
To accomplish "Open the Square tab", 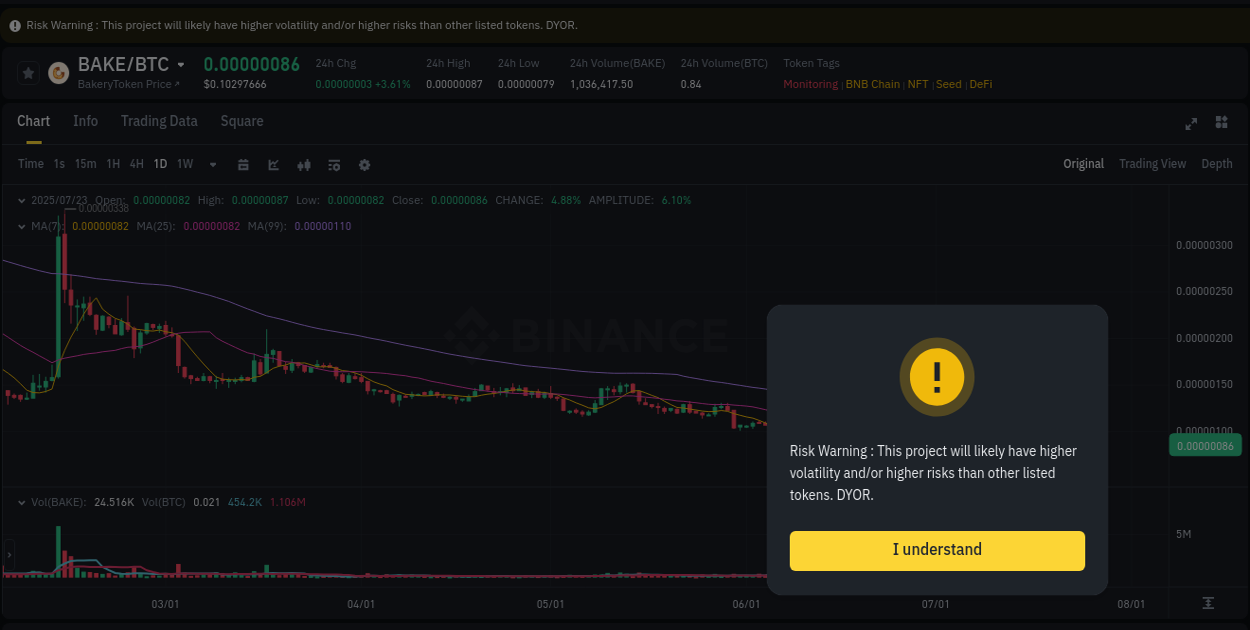I will (x=241, y=121).
